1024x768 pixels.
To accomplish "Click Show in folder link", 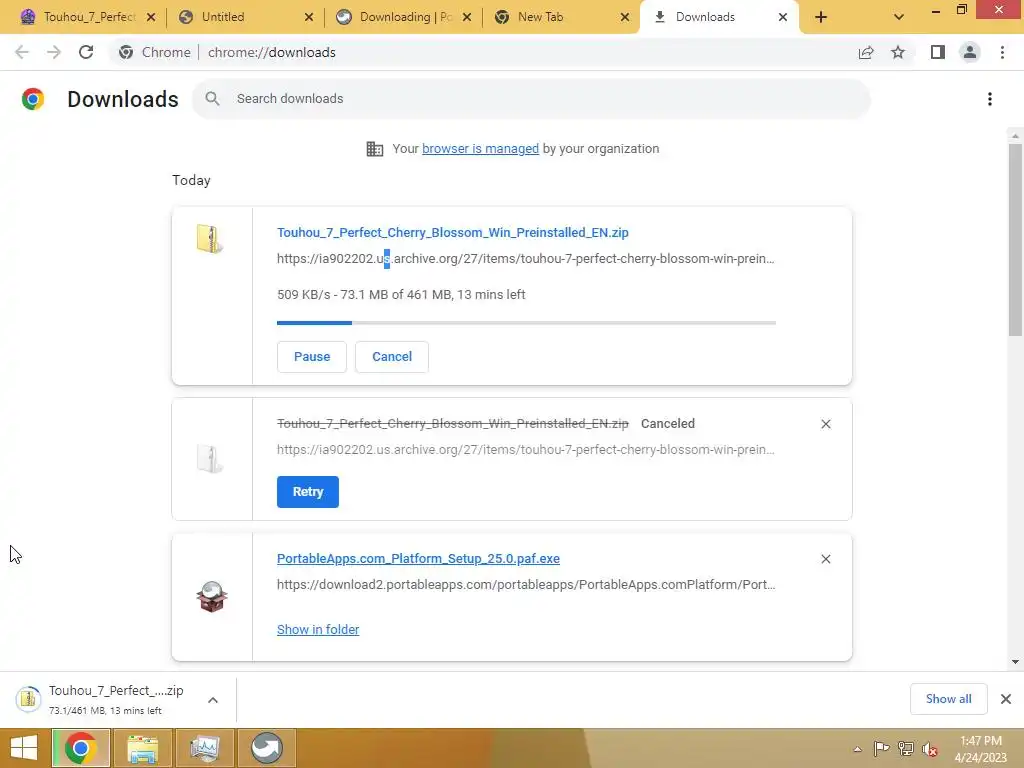I will [x=318, y=630].
